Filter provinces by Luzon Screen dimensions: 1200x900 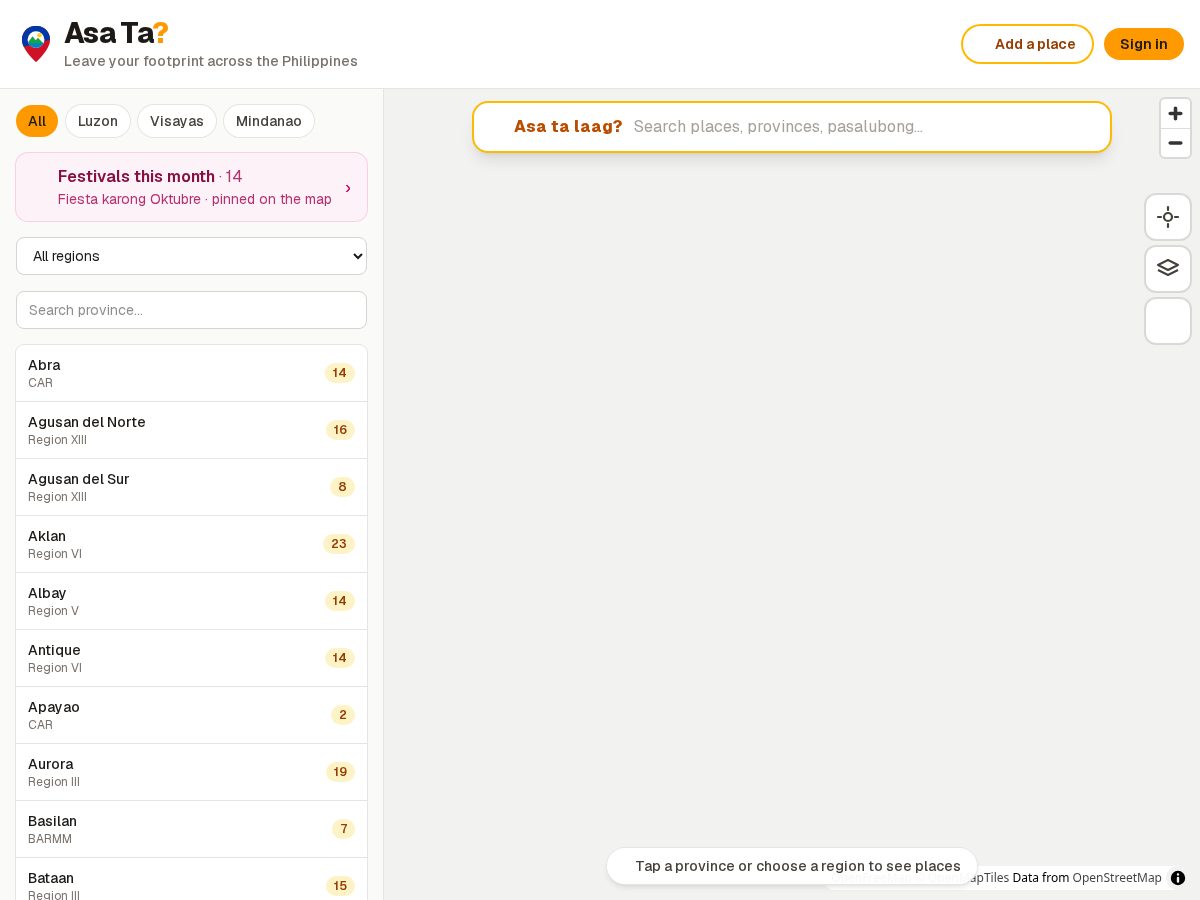click(98, 121)
